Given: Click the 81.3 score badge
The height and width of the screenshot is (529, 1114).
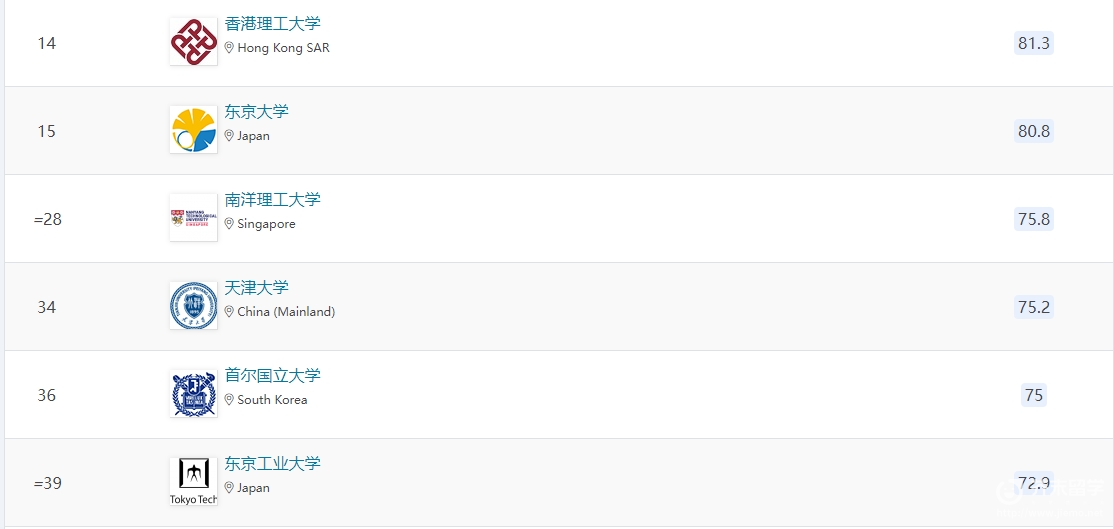Looking at the screenshot, I should [x=1034, y=43].
